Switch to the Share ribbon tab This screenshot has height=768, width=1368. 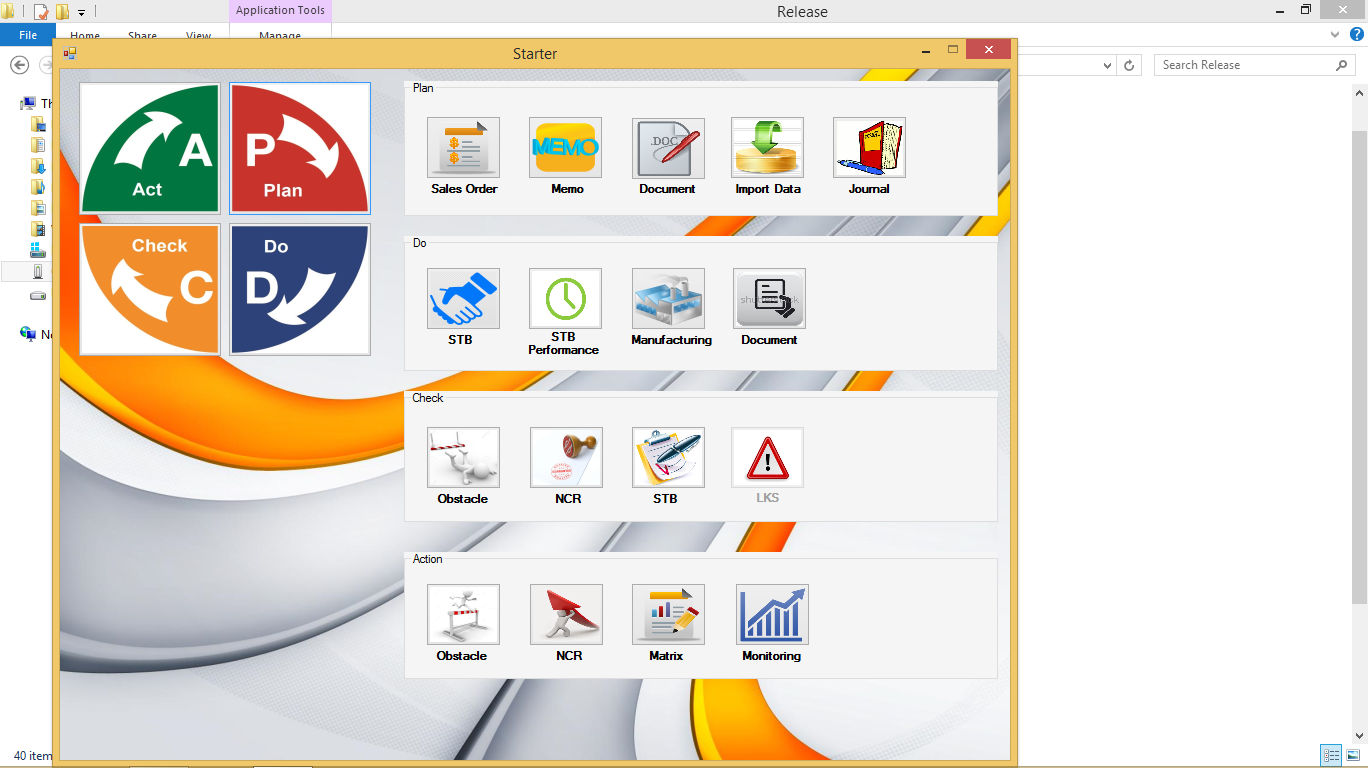(142, 36)
